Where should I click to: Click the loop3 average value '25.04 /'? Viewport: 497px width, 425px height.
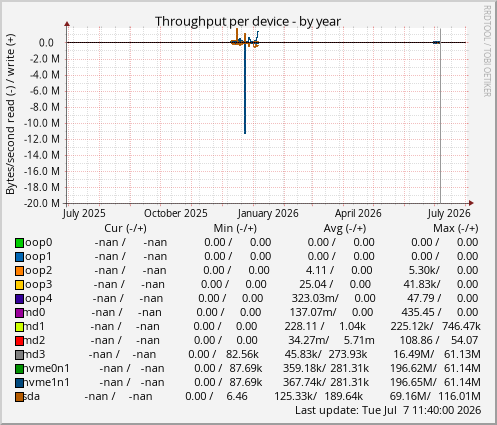click(x=316, y=284)
